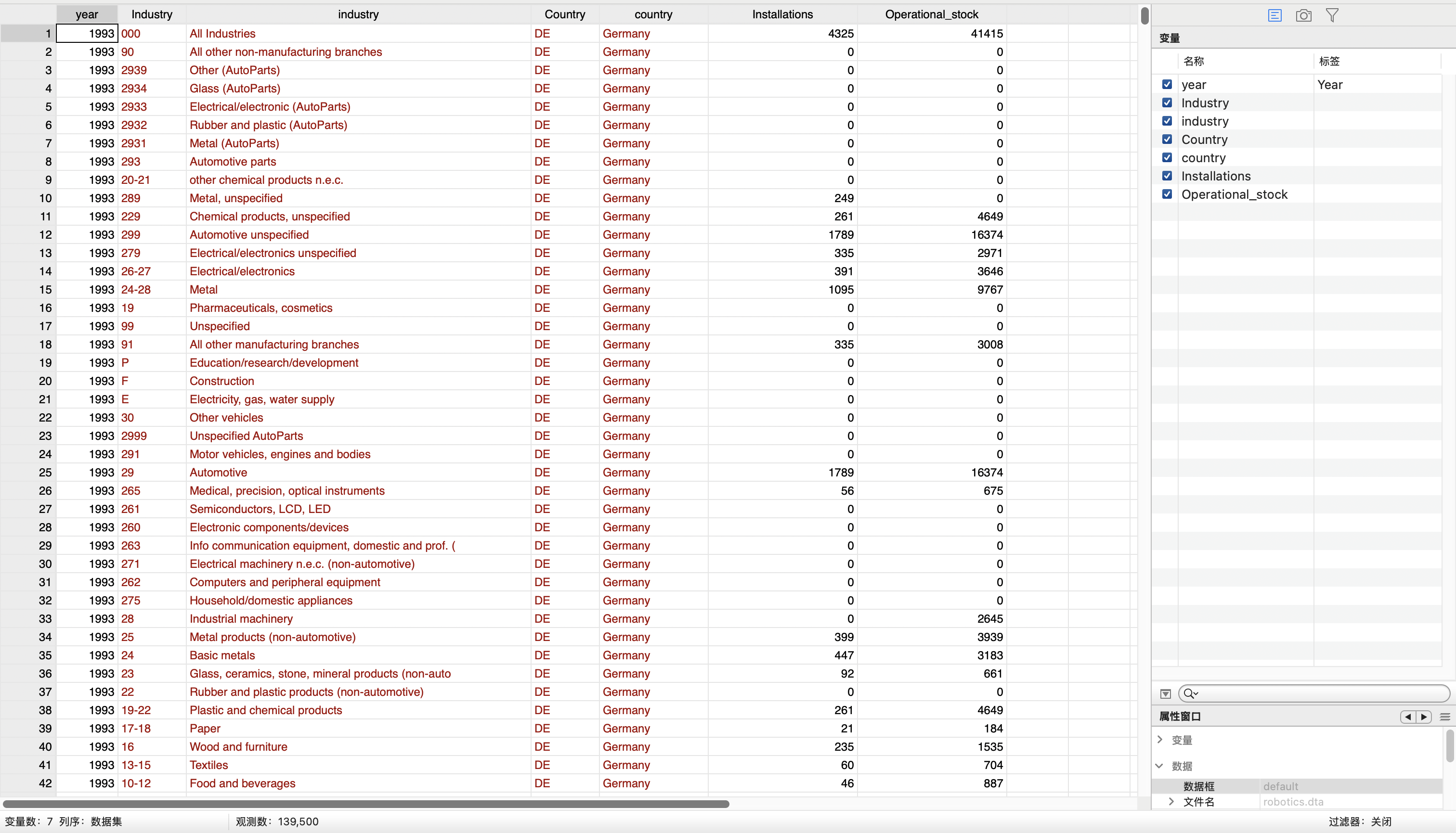Expand the 变量 section in properties
Image resolution: width=1456 pixels, height=833 pixels.
pyautogui.click(x=1160, y=740)
